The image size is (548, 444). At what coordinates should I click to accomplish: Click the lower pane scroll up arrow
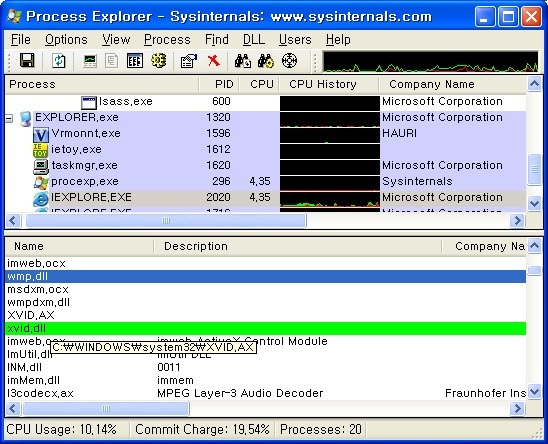534,245
